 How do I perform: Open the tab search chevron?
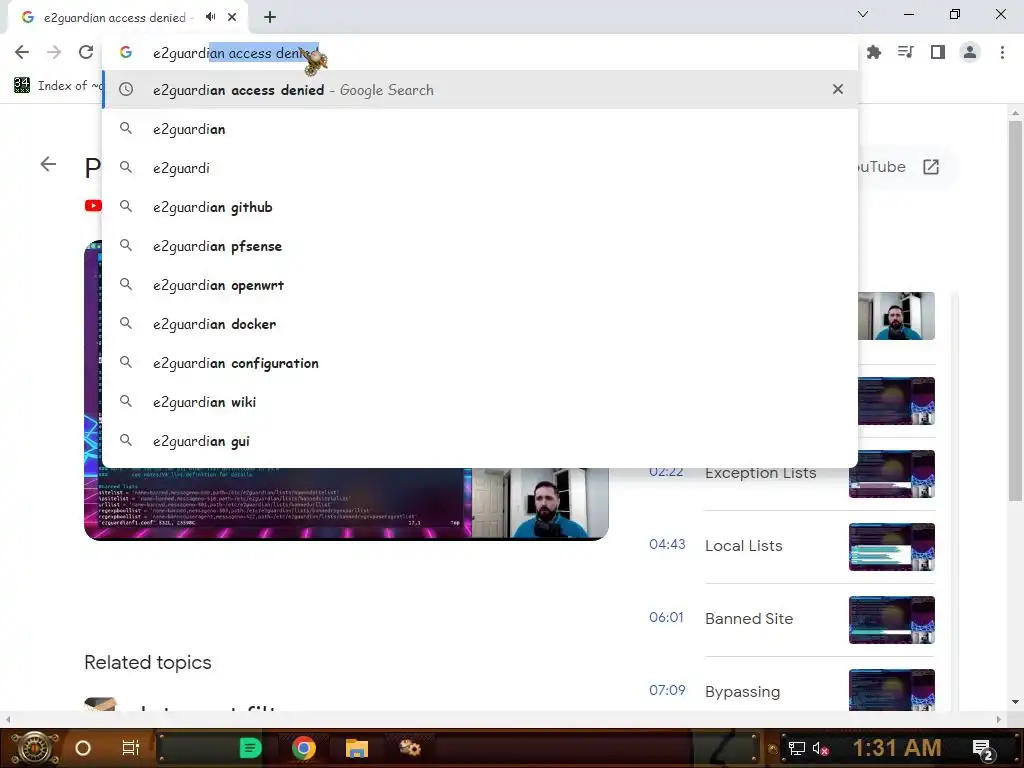tap(863, 14)
